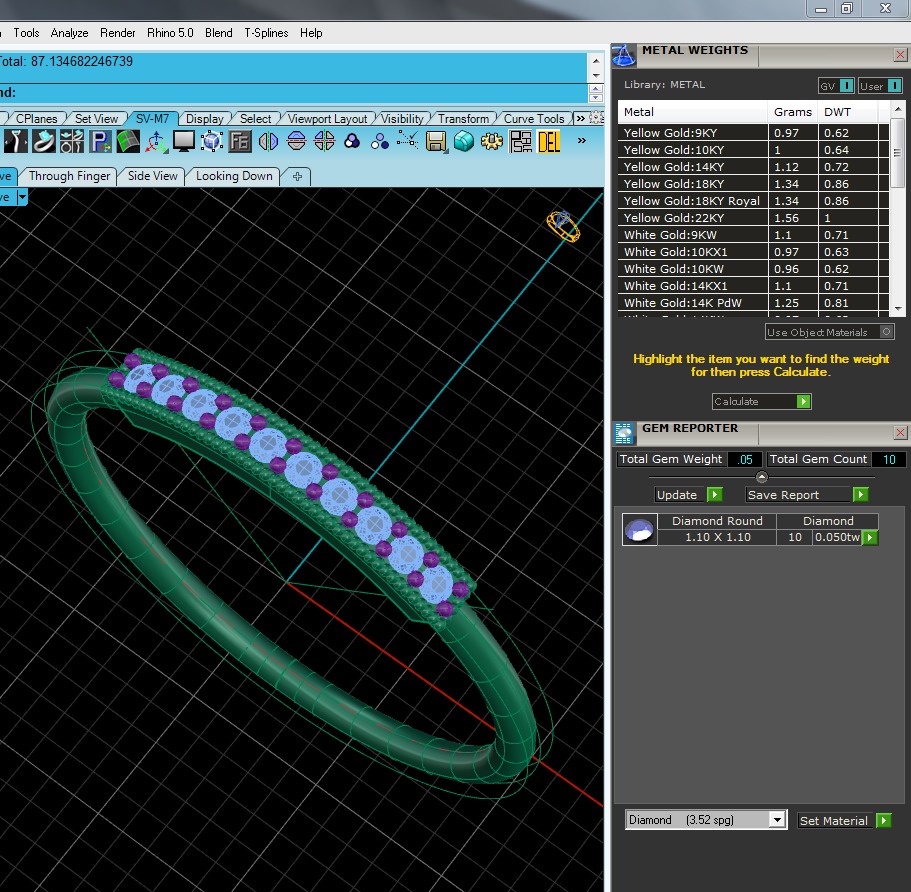Select the gemstone ring builder icon
Viewport: 911px width, 892px height.
click(x=44, y=141)
